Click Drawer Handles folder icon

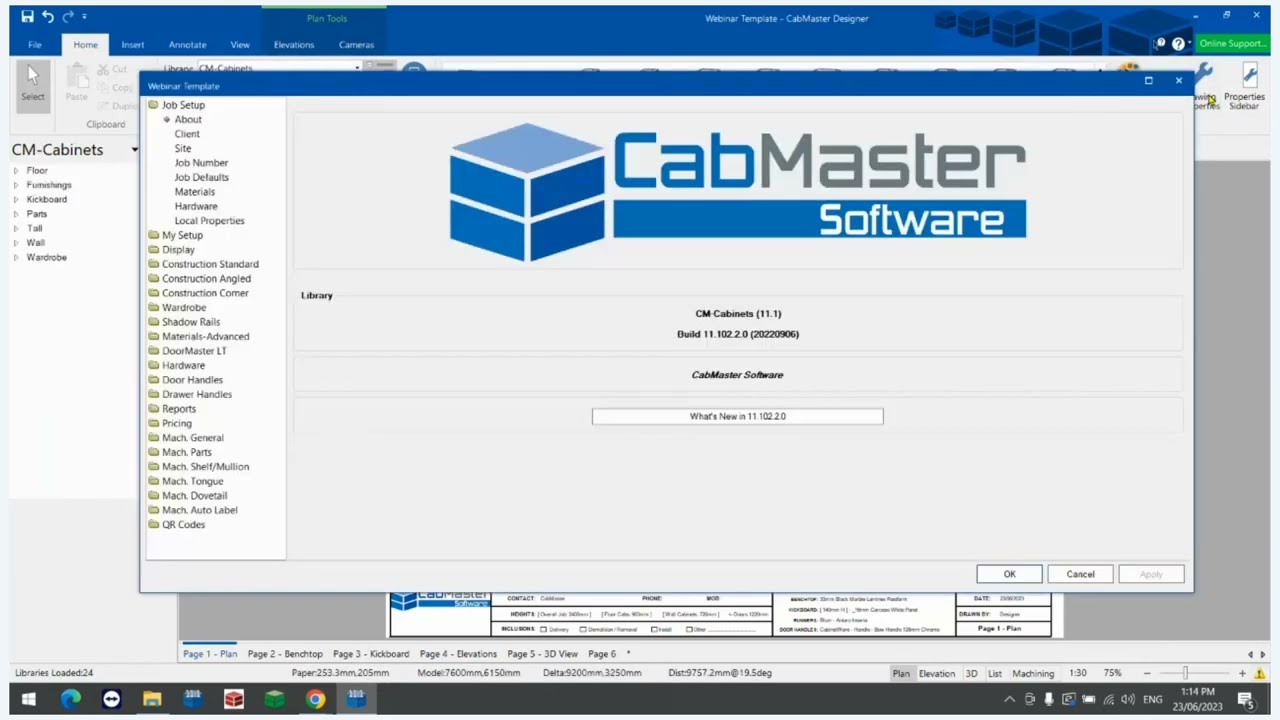click(154, 394)
